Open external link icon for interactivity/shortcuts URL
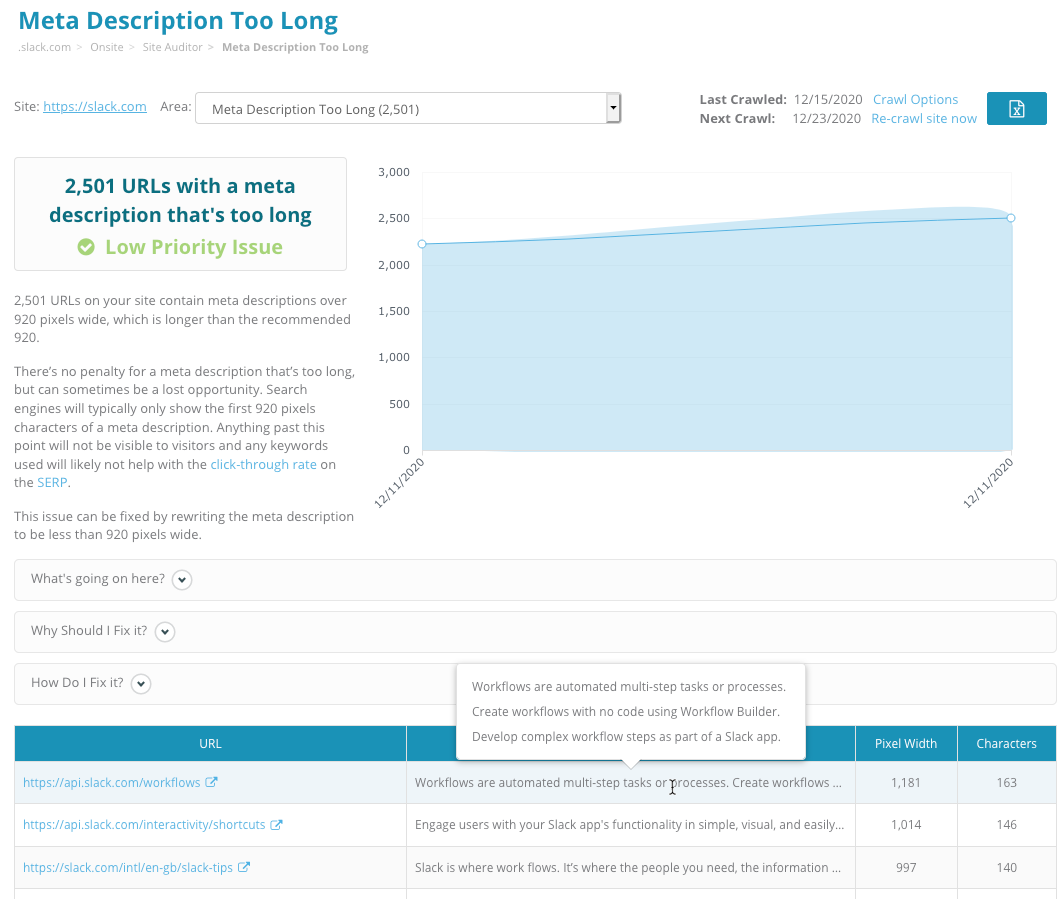Viewport: 1064px width, 899px height. point(277,825)
